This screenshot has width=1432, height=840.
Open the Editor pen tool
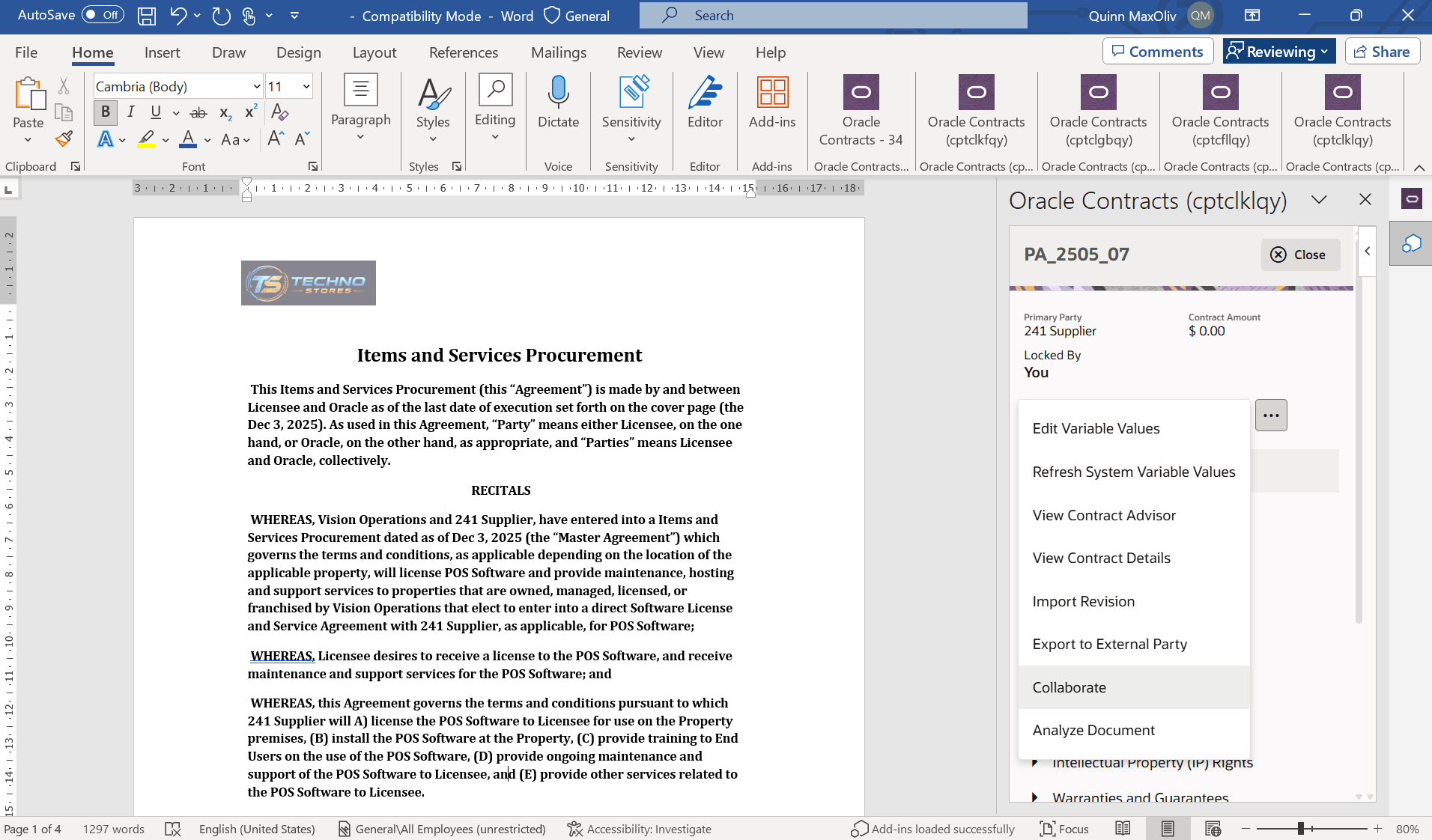705,103
